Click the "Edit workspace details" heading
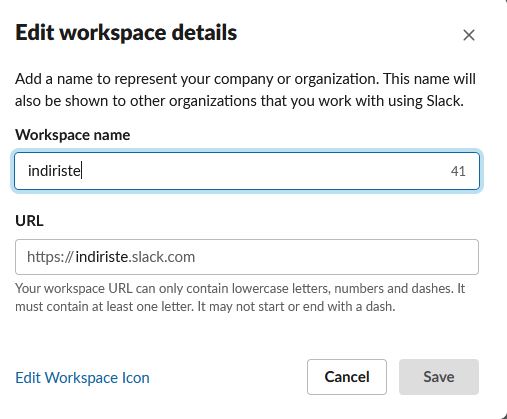 point(126,33)
